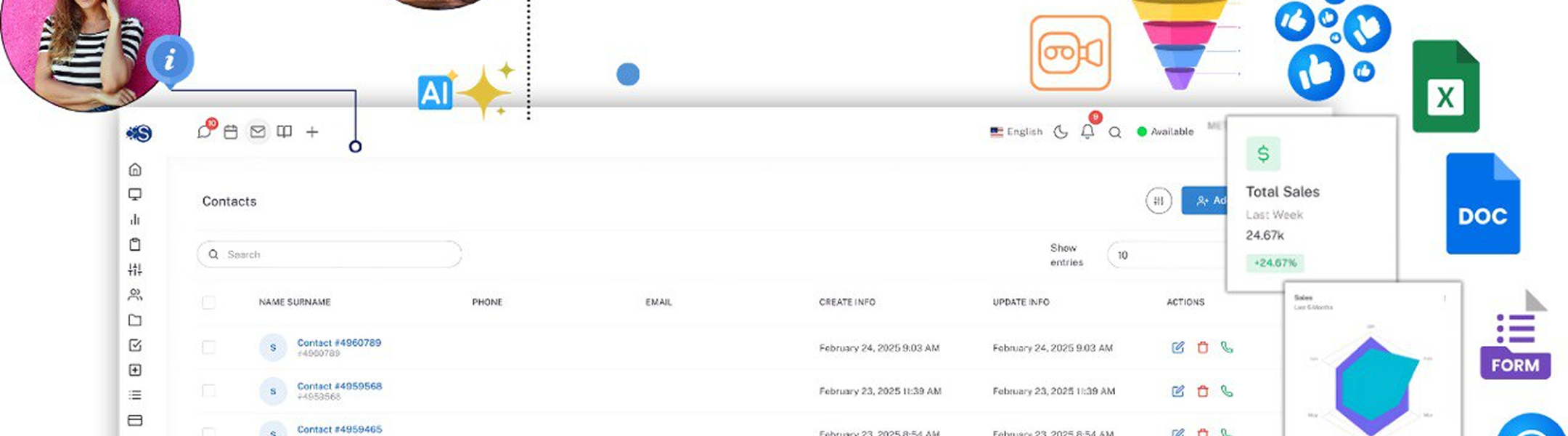The image size is (1568, 436).
Task: Open the clipboard icon in the sidebar
Action: coord(135,244)
